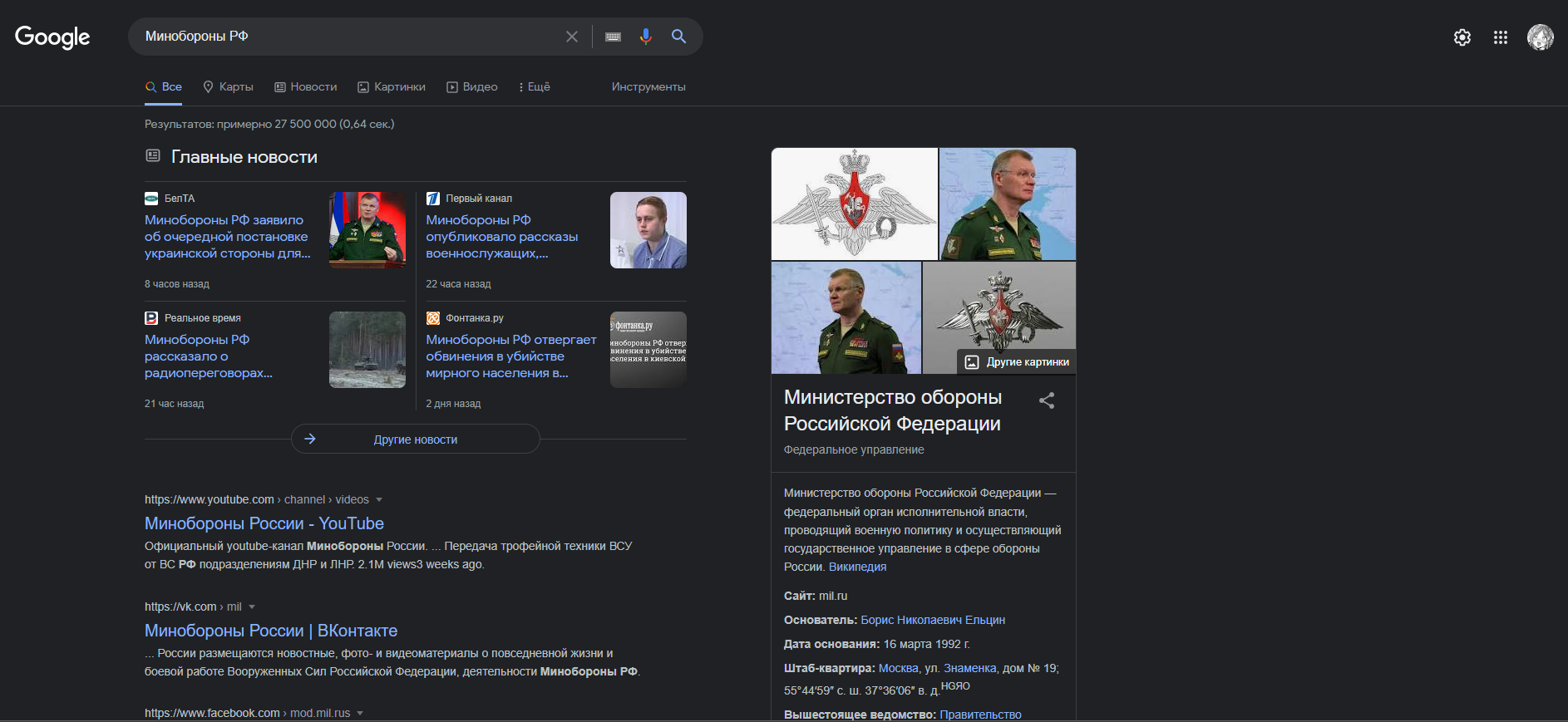This screenshot has width=1568, height=722.
Task: Start voice search with microphone icon
Action: pyautogui.click(x=645, y=37)
